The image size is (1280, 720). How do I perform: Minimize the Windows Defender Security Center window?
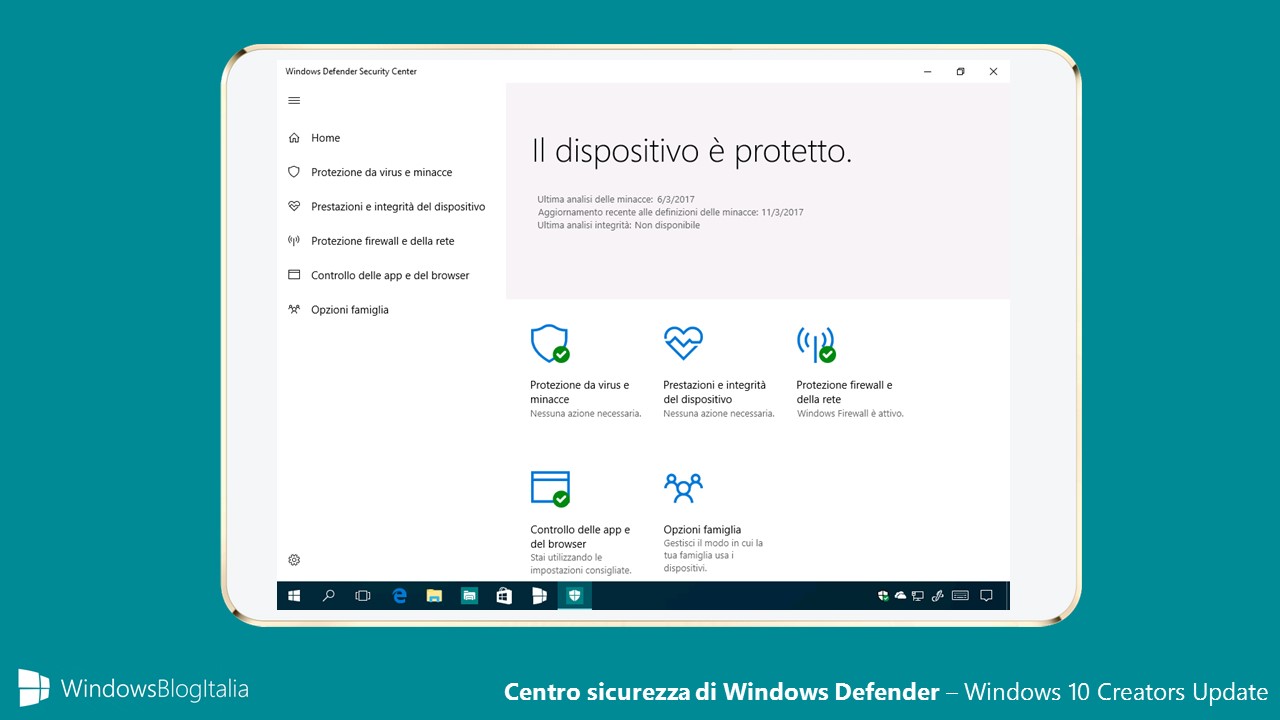[x=927, y=72]
